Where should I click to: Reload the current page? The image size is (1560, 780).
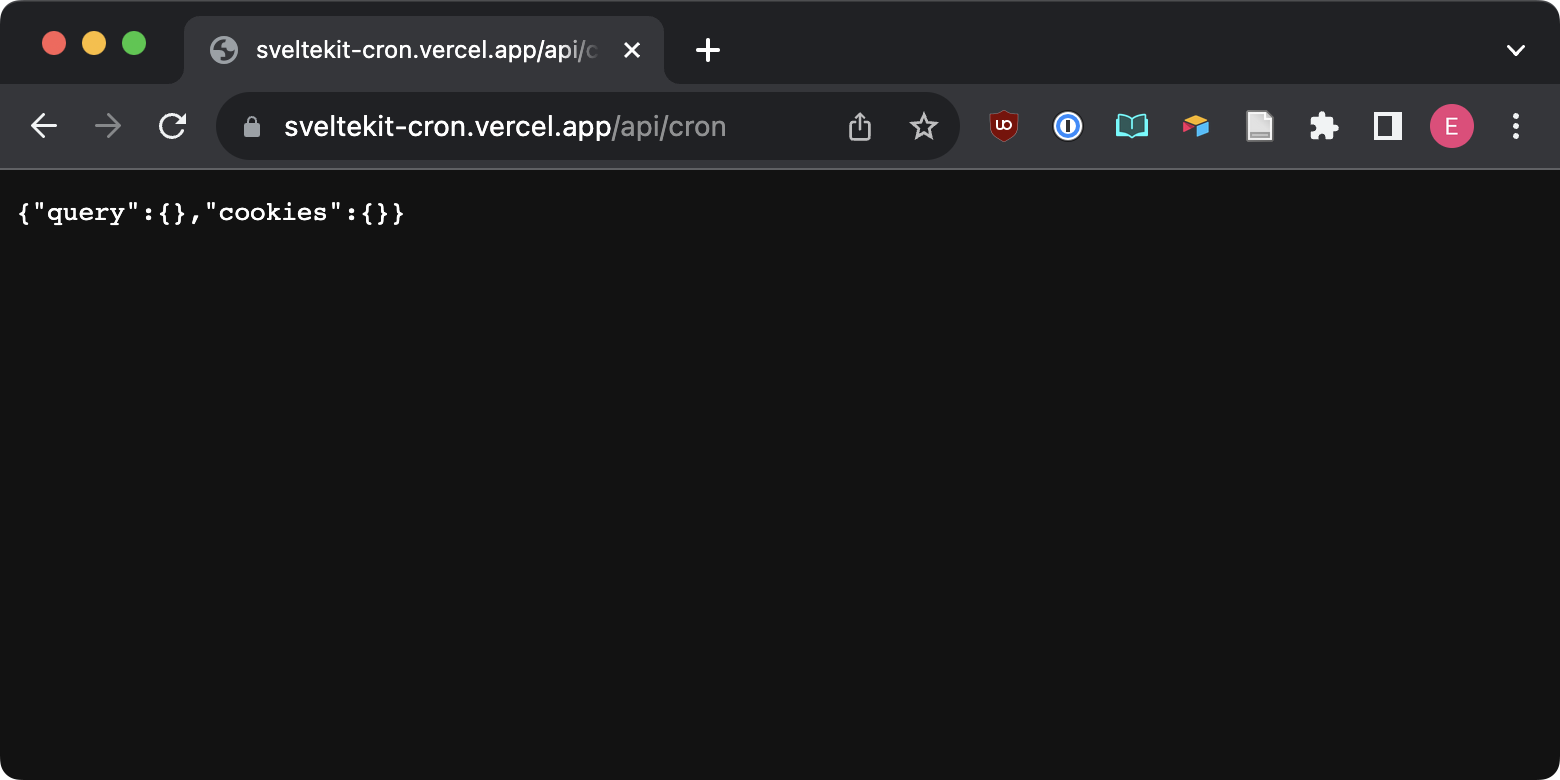pos(172,126)
